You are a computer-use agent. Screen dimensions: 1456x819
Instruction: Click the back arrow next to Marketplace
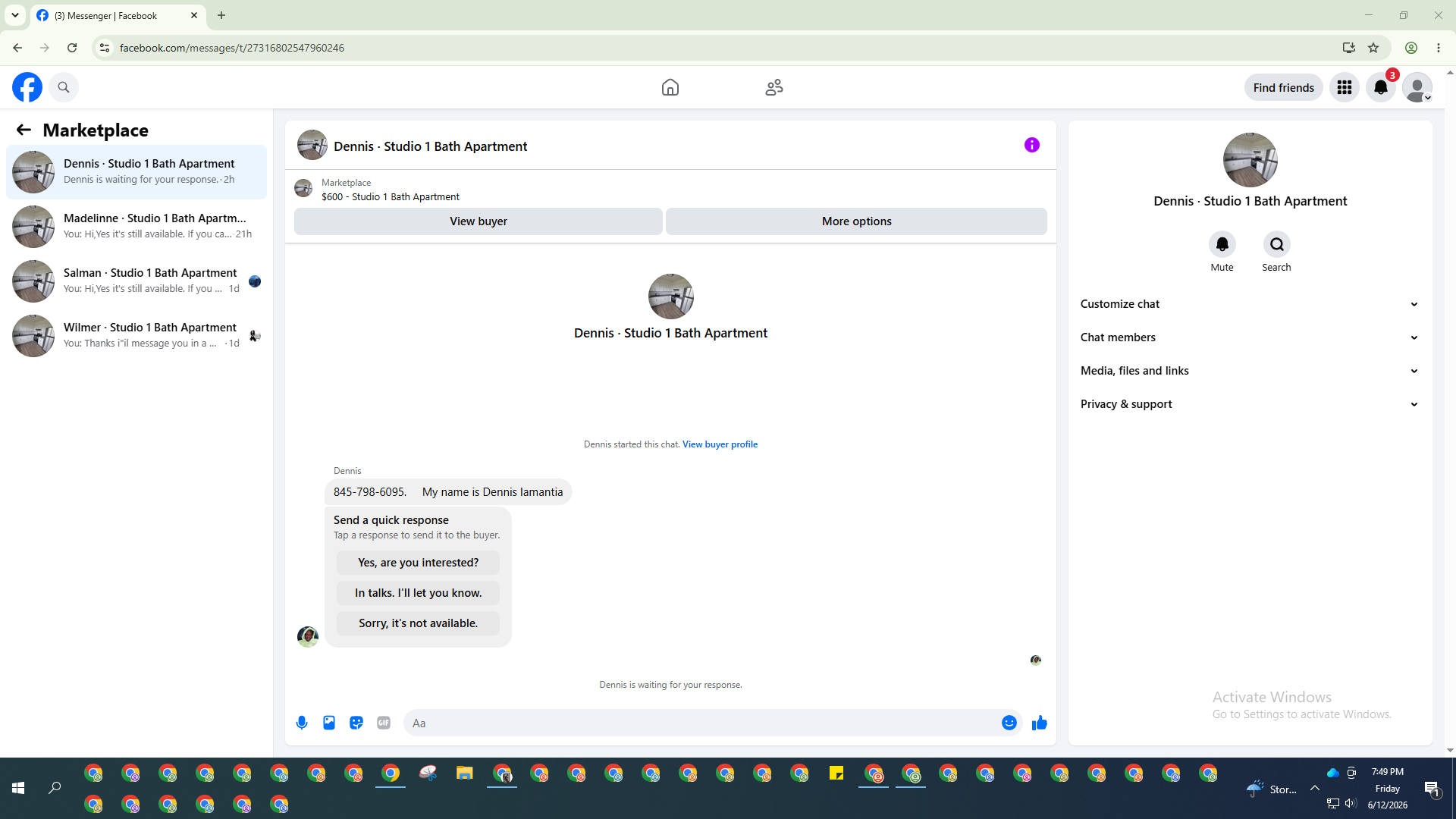24,130
